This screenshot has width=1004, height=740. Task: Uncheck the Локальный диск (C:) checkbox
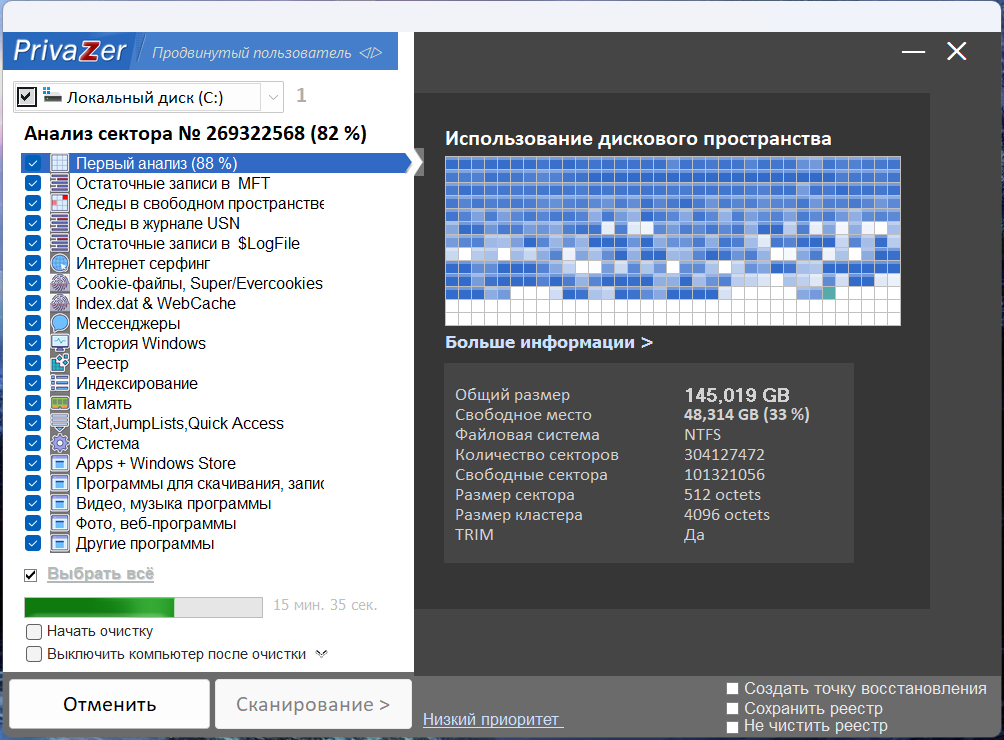tap(26, 97)
